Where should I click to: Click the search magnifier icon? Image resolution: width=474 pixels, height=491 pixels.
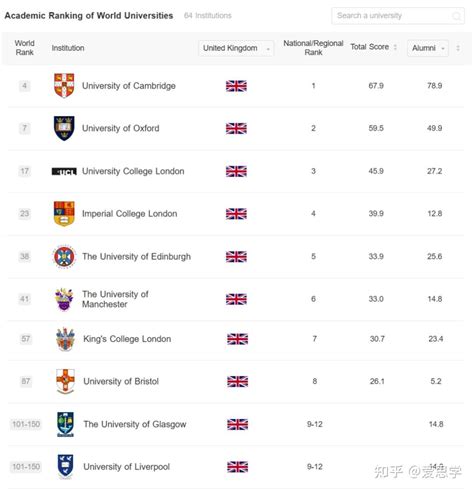pyautogui.click(x=456, y=16)
